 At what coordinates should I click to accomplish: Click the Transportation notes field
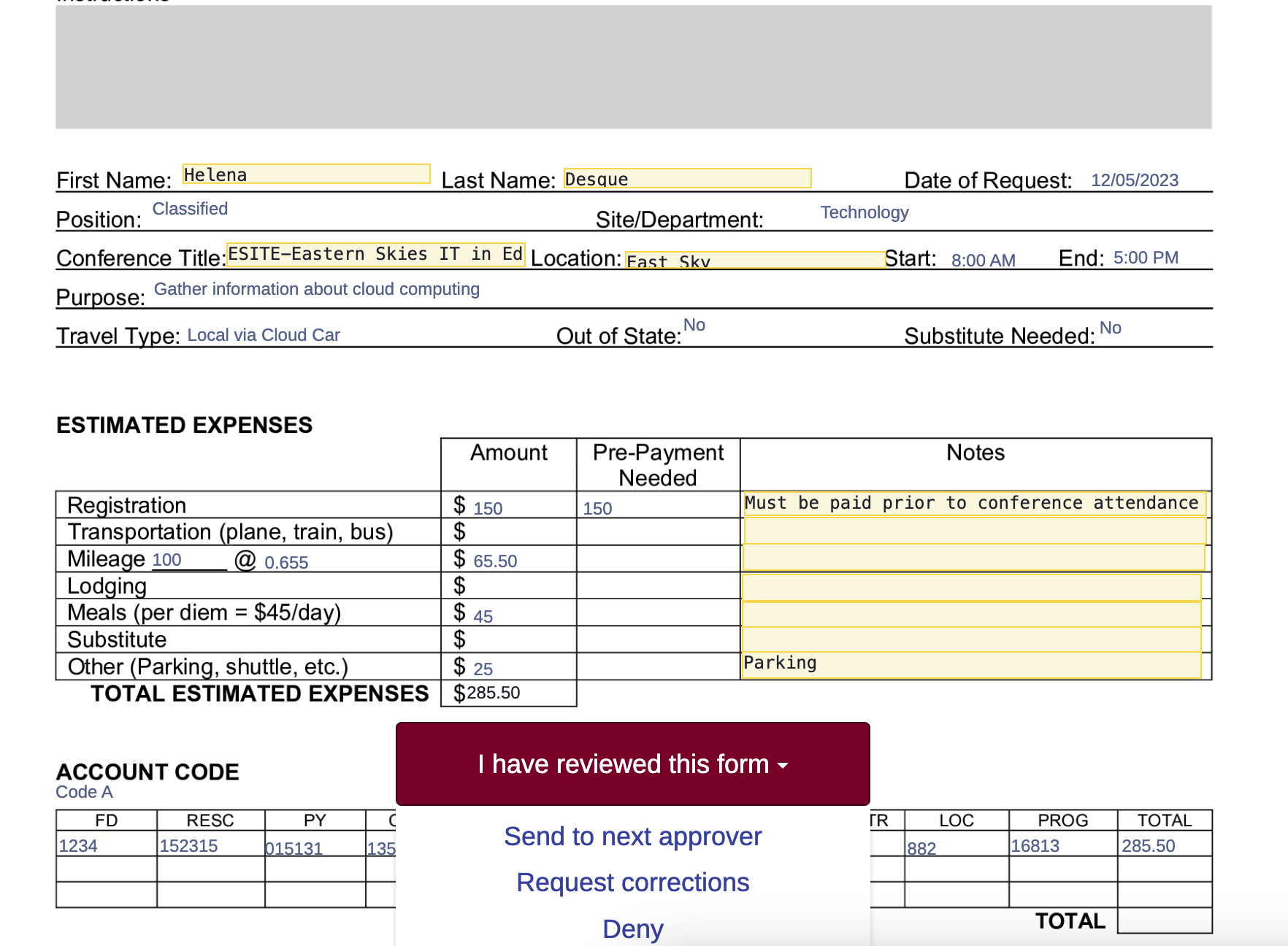(974, 530)
